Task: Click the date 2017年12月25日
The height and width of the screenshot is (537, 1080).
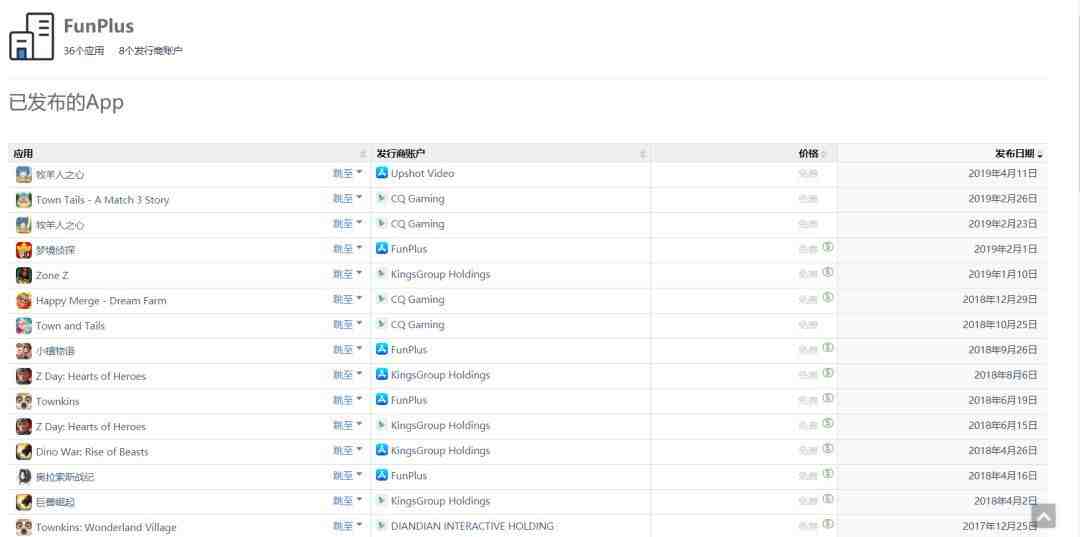Action: pos(1000,526)
